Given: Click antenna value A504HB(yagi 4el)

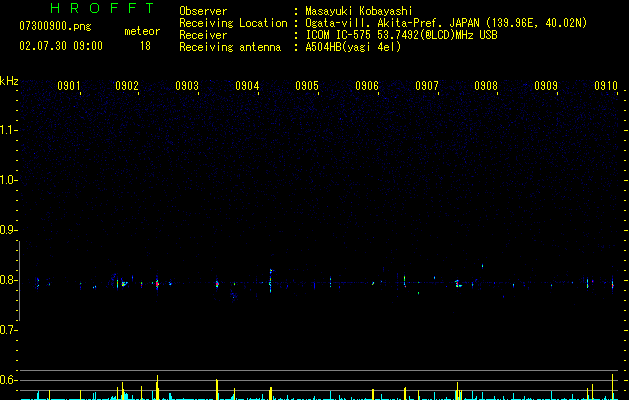Looking at the screenshot, I should [x=353, y=47].
